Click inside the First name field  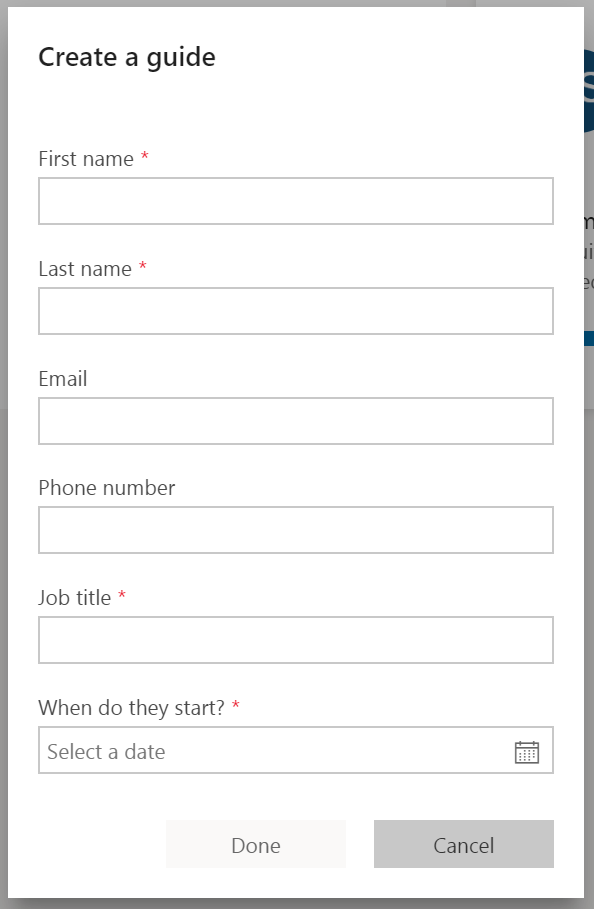tap(295, 201)
